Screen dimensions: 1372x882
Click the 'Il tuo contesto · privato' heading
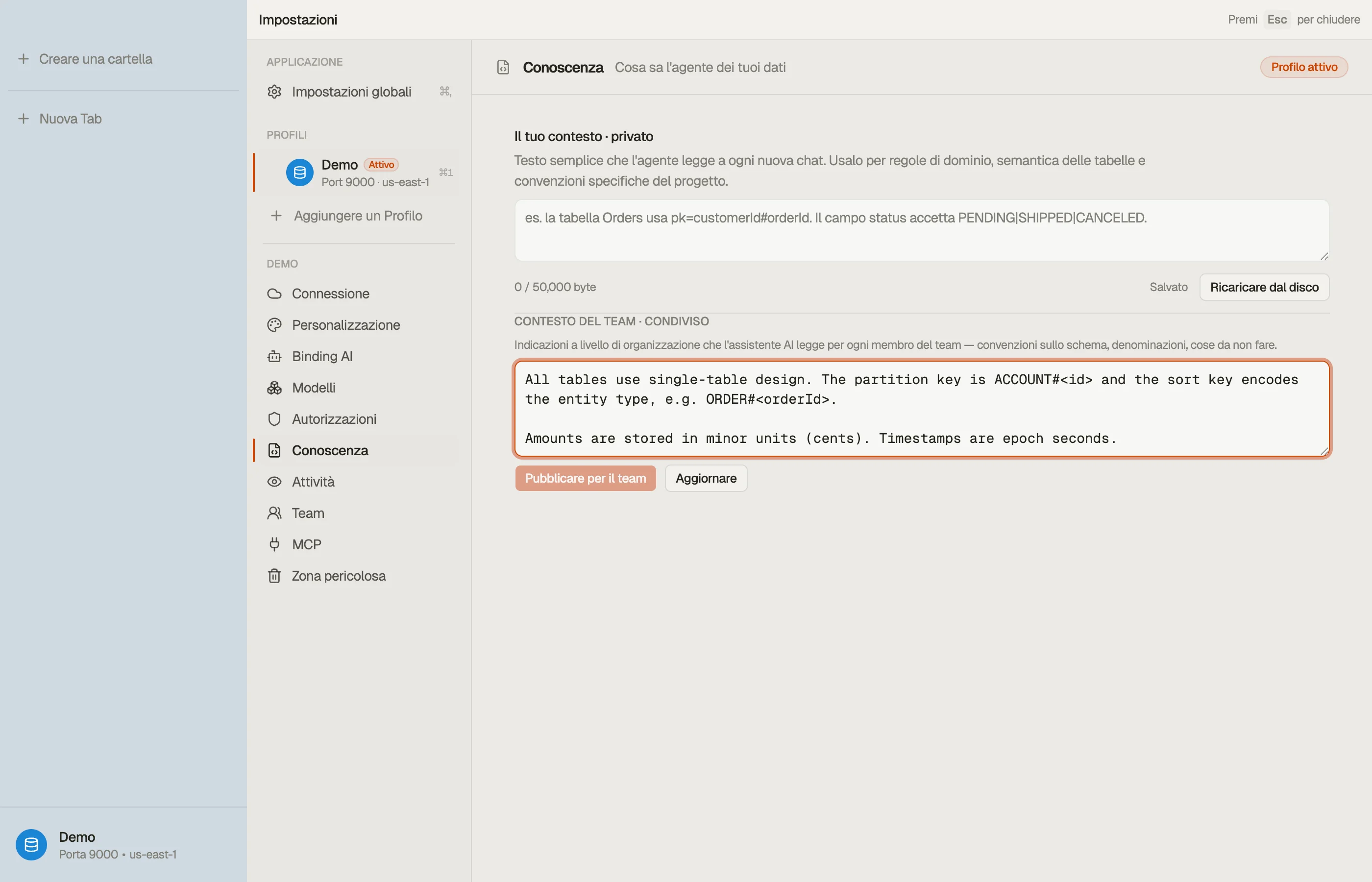pos(584,136)
